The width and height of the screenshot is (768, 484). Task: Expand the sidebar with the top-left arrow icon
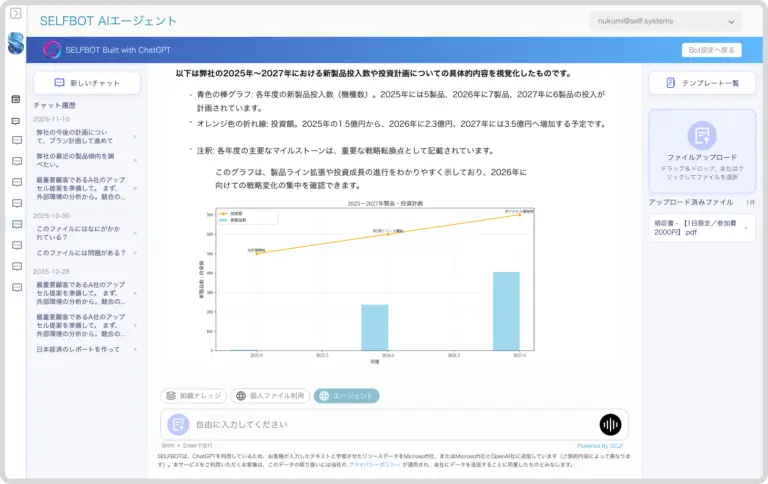click(x=16, y=13)
